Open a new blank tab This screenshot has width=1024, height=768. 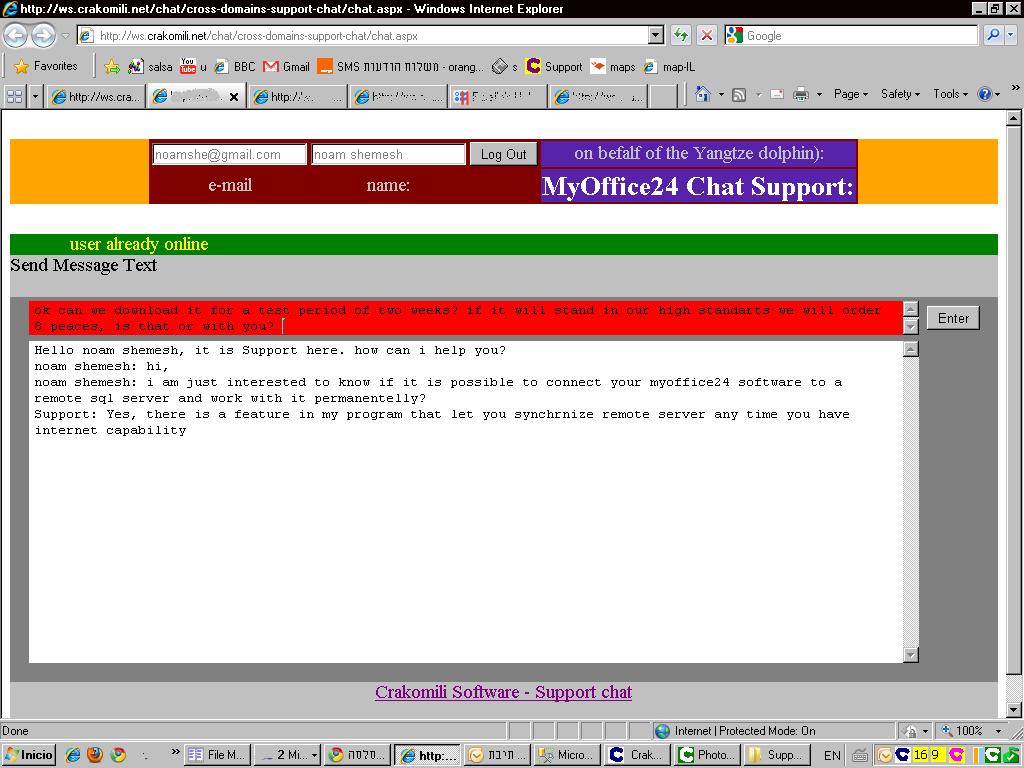[664, 97]
